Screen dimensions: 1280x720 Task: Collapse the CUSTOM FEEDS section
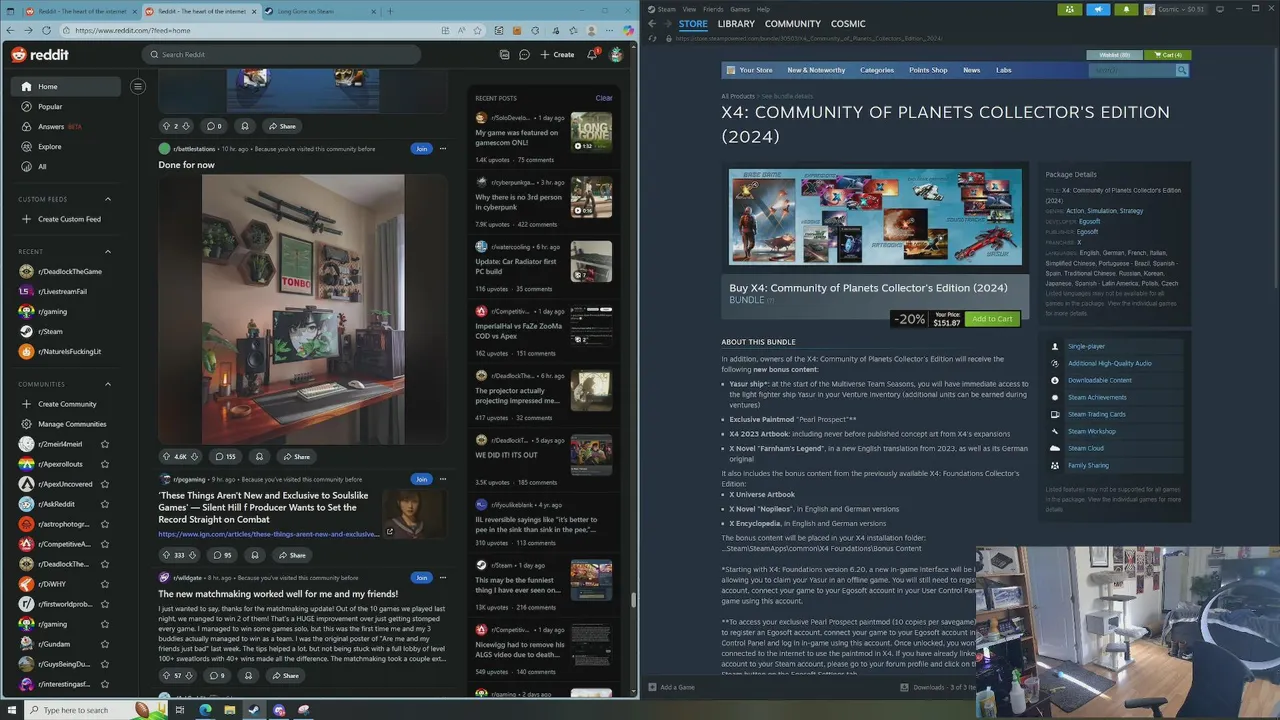[x=108, y=199]
